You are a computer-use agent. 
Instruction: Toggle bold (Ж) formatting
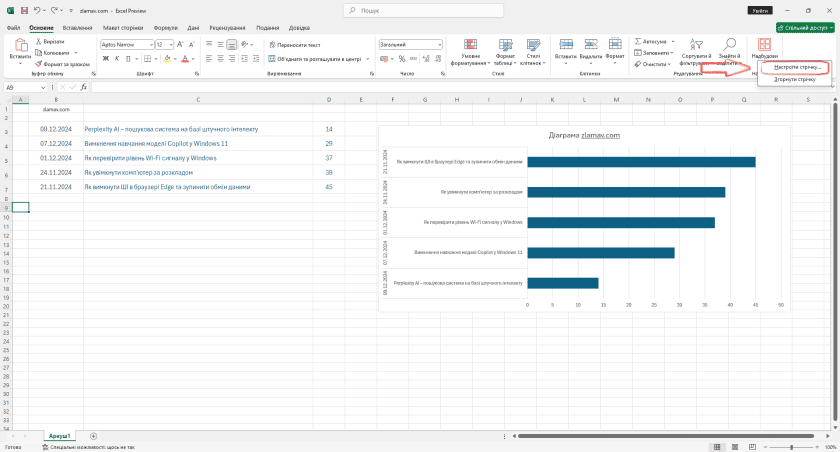(x=106, y=58)
